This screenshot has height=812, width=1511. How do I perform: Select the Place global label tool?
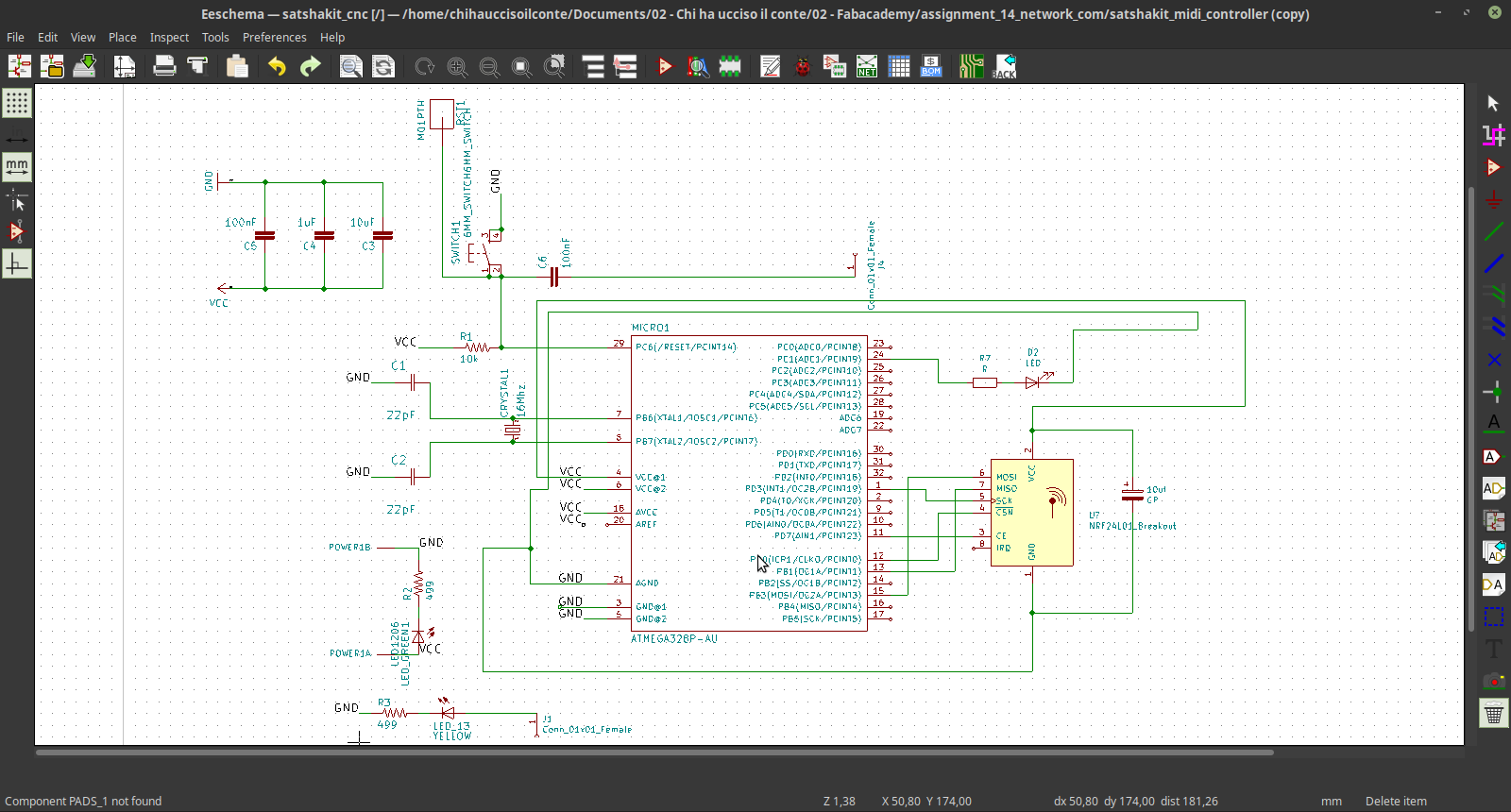coord(1493,456)
